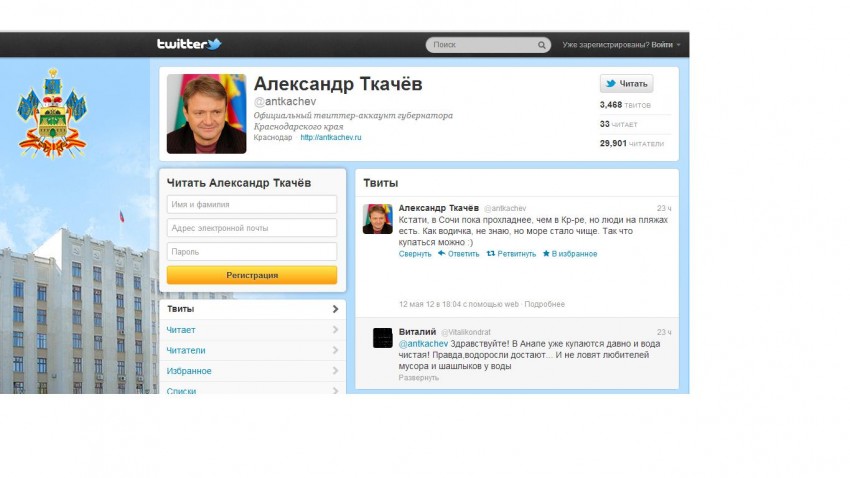Expand the Читатели list chevron
Screen dimensions: 850x478
(335, 350)
